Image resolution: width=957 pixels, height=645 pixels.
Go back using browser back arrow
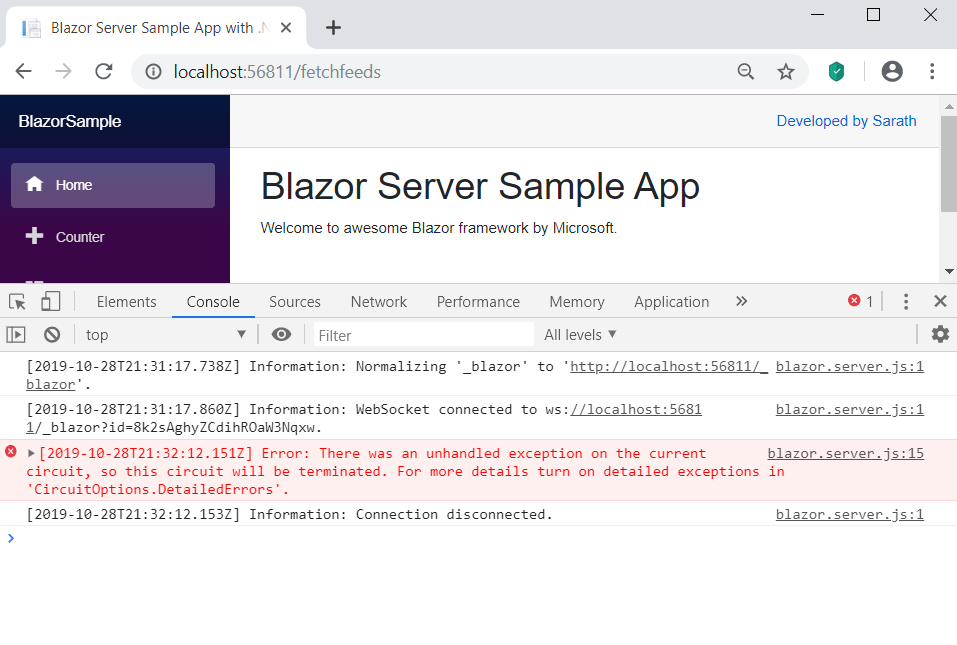pos(23,71)
